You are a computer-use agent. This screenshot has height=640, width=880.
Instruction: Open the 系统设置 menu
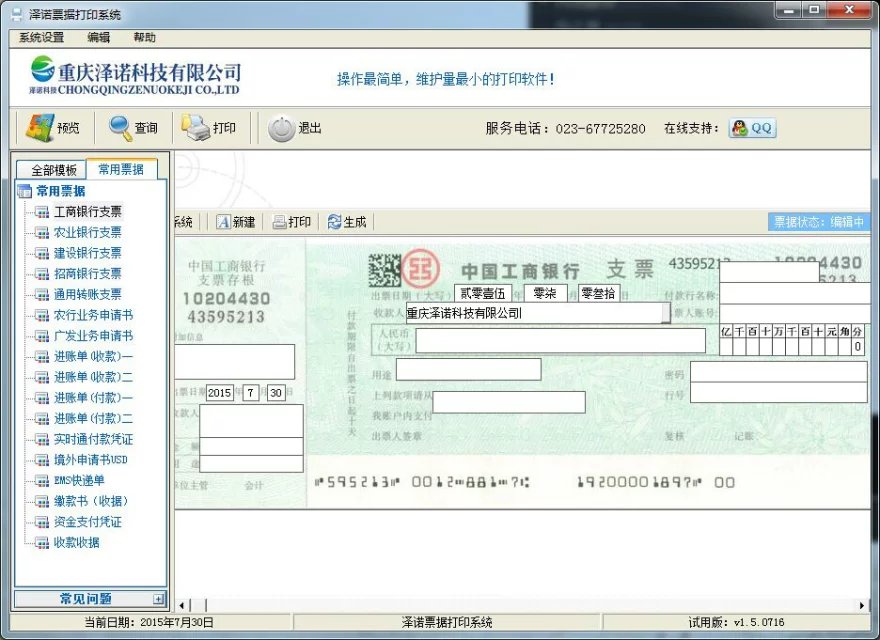coord(42,38)
